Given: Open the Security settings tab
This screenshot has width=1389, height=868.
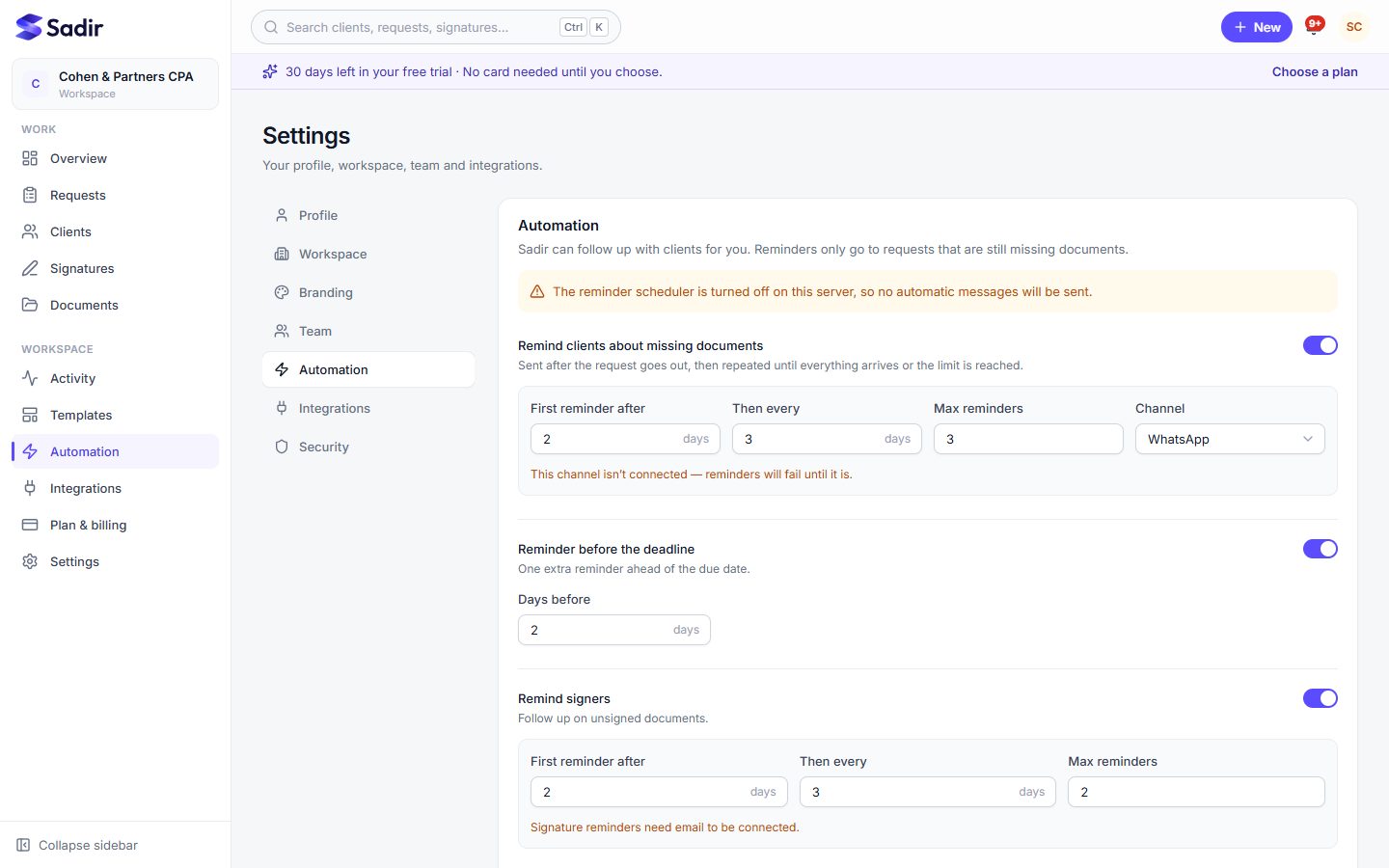Looking at the screenshot, I should (x=368, y=447).
